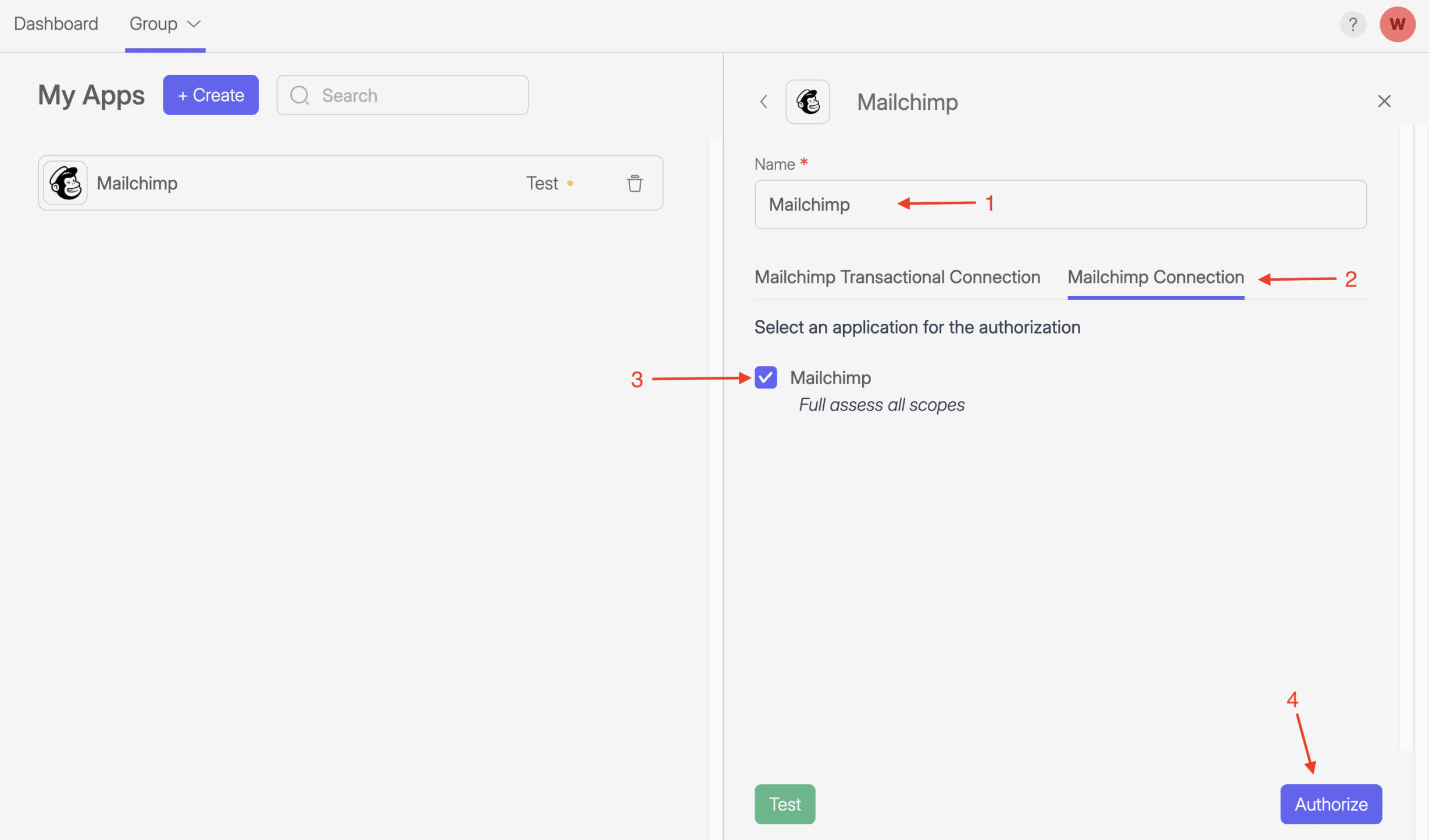This screenshot has width=1429, height=840.
Task: Click the yellow status dot beside Test
Action: [x=570, y=183]
